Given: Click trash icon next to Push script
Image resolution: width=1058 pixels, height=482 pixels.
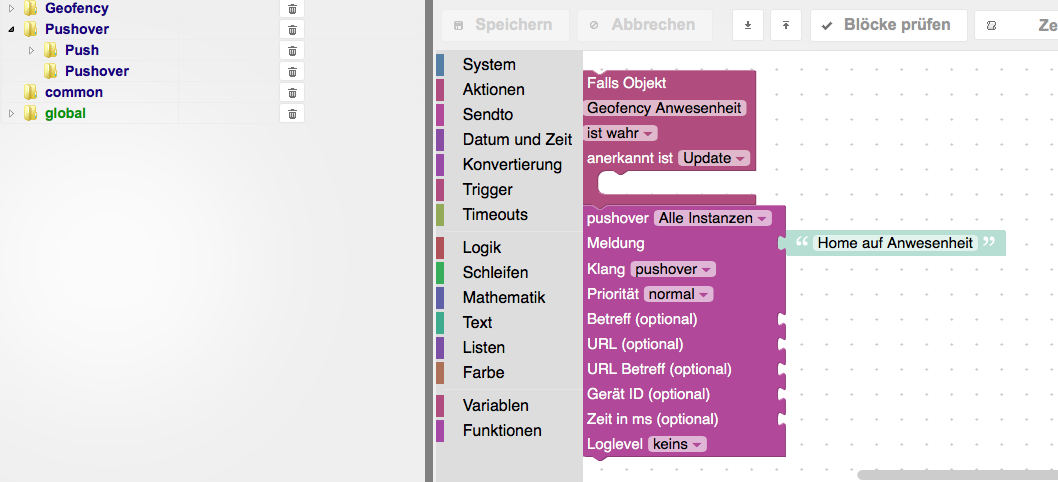Looking at the screenshot, I should click(x=292, y=50).
